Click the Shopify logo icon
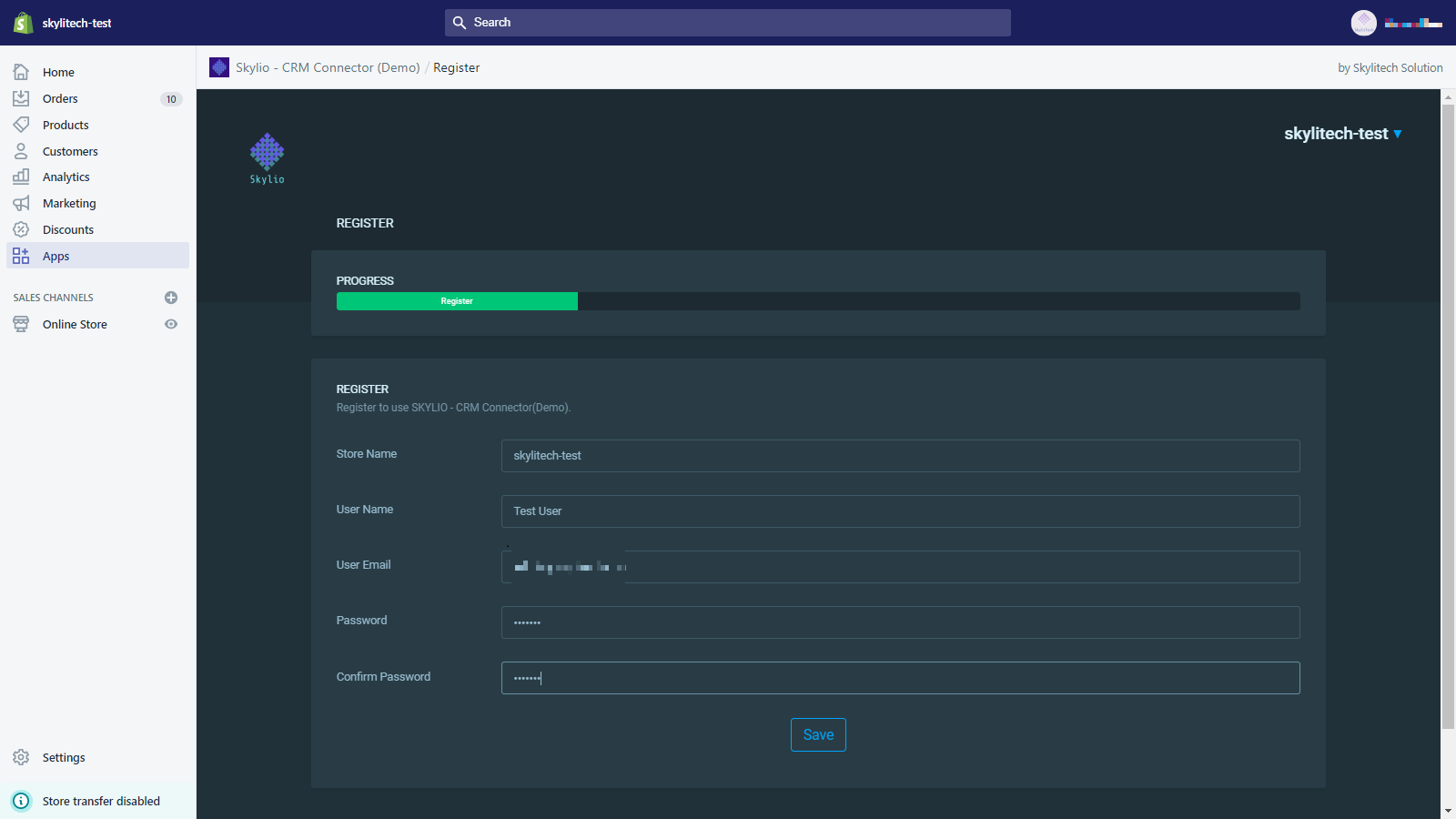The image size is (1456, 819). [23, 23]
